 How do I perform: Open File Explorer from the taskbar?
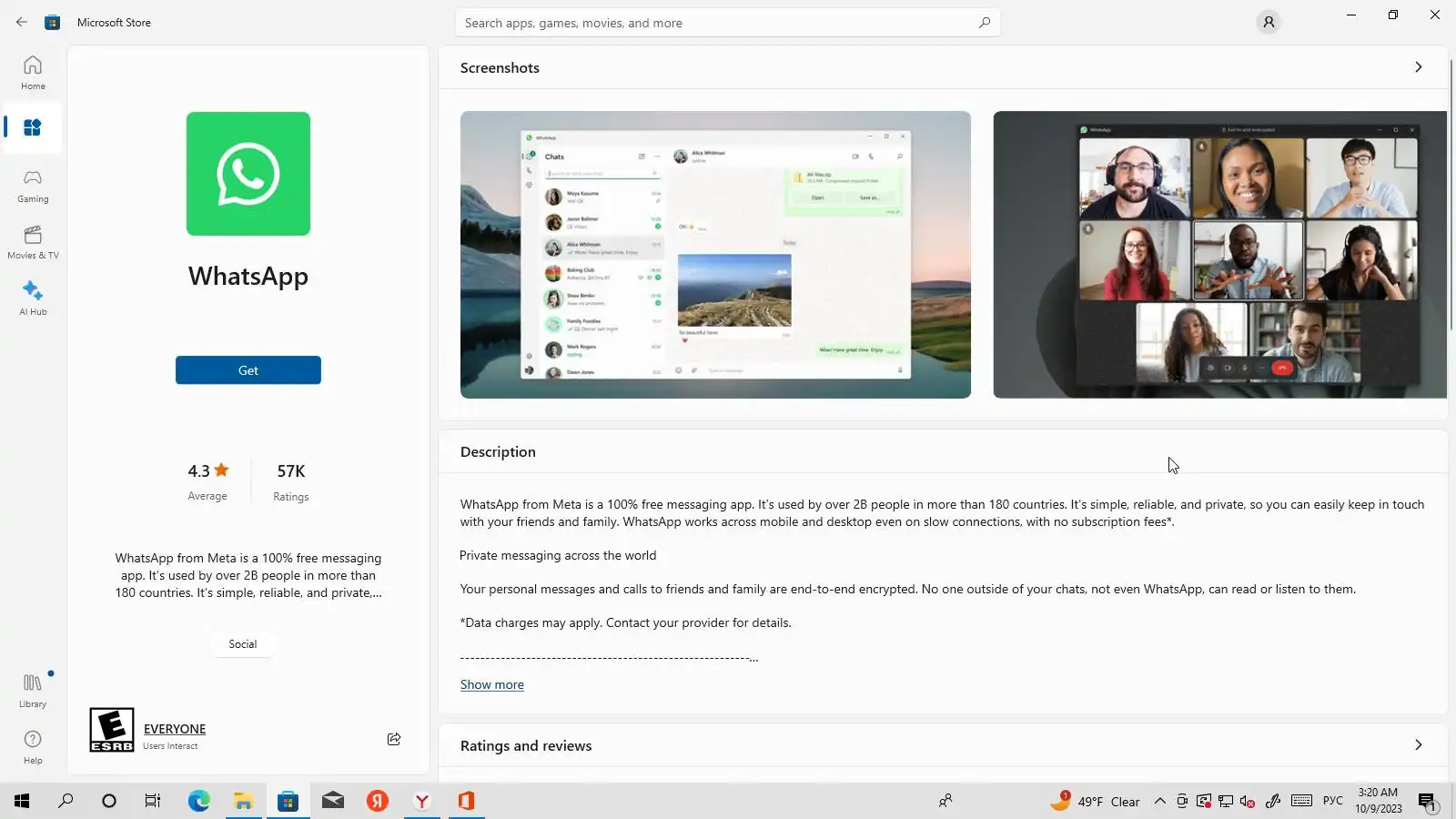point(243,801)
